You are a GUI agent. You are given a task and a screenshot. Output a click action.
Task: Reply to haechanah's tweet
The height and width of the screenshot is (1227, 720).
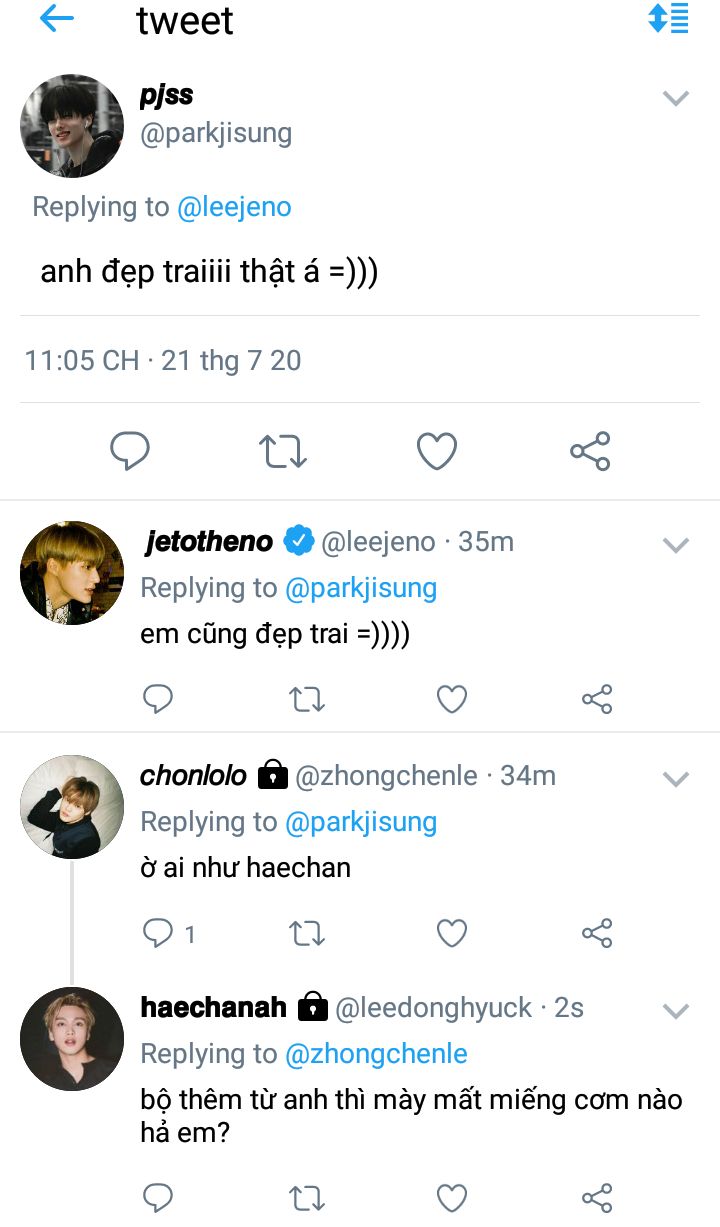tap(159, 1197)
